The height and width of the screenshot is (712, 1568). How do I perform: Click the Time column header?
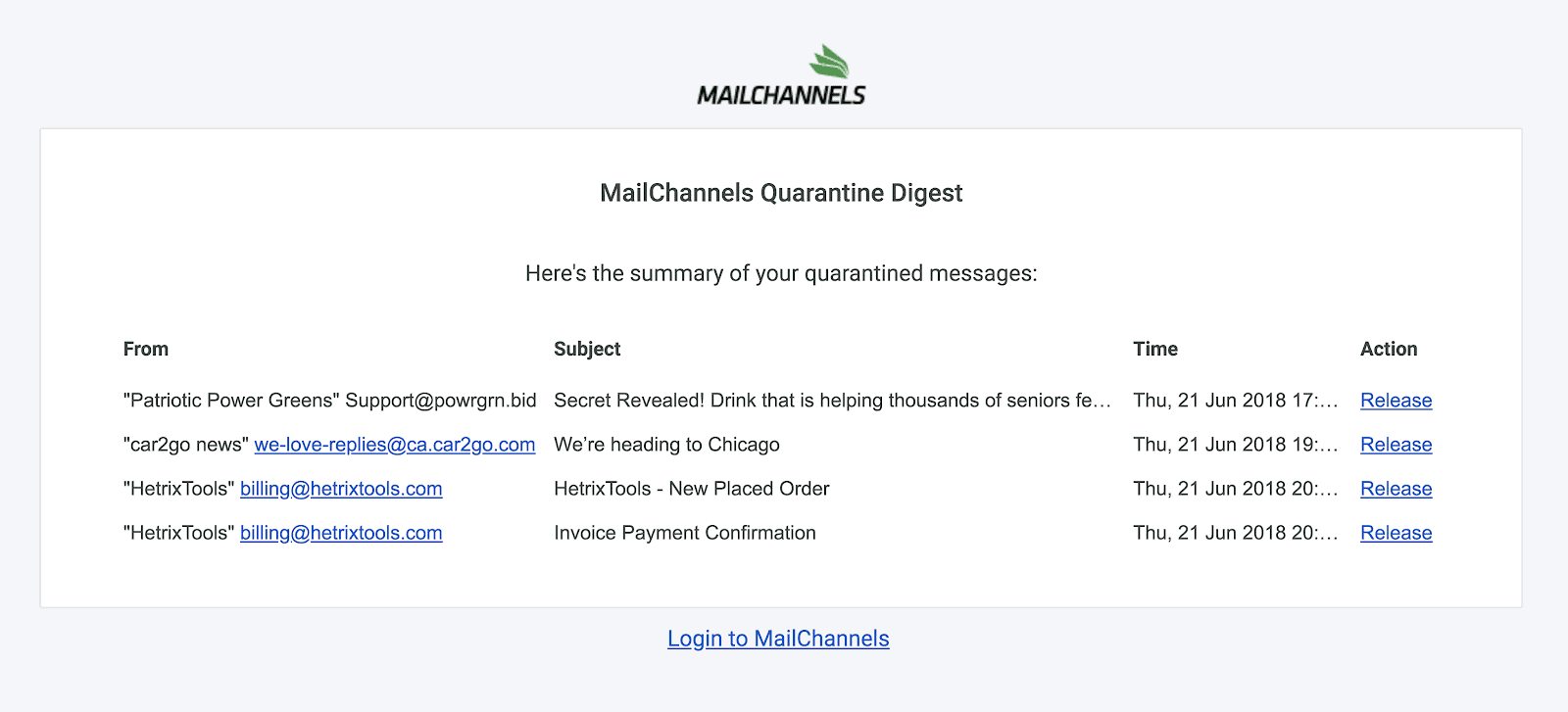1155,349
